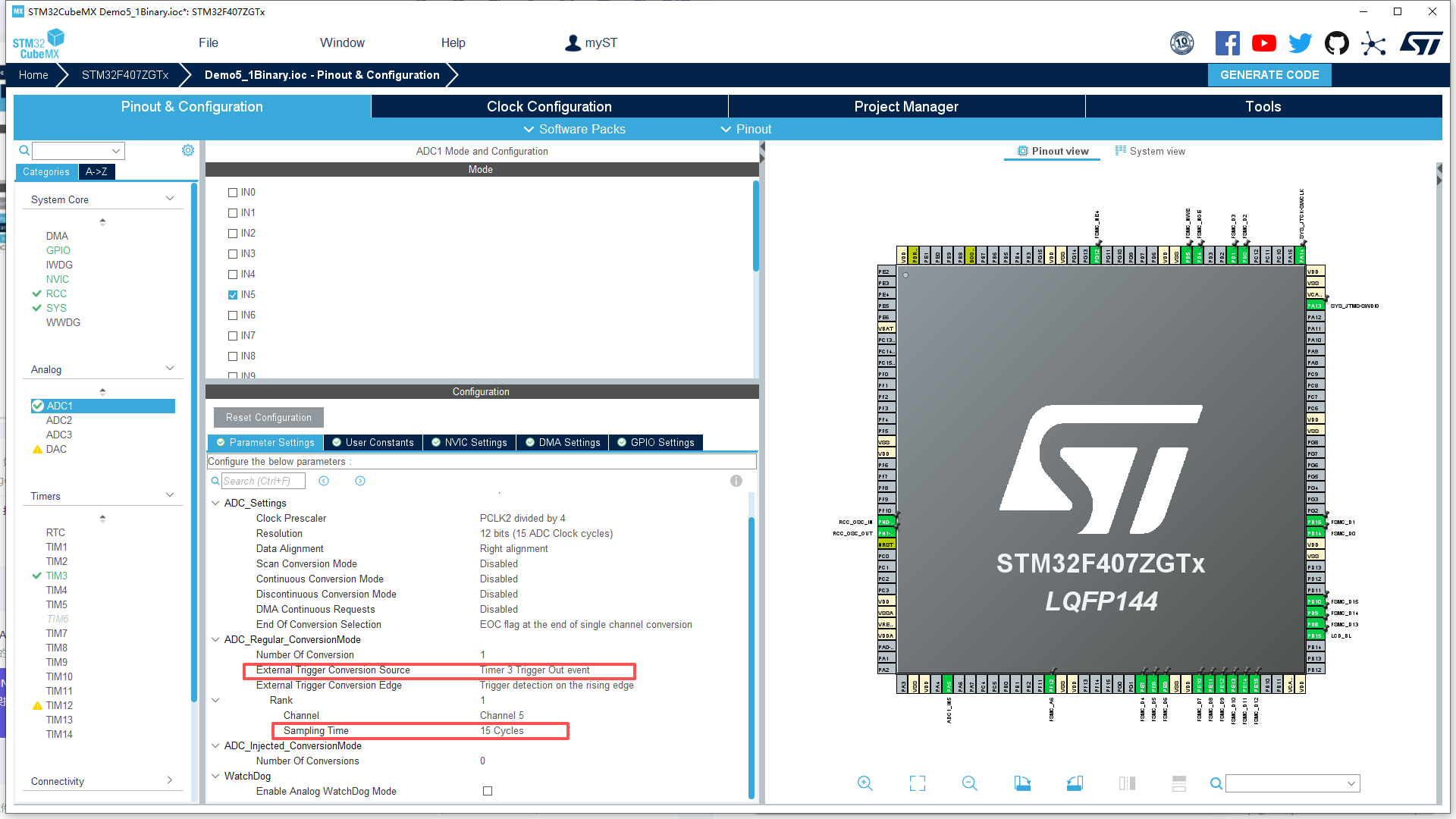
Task: Open the YouTube icon link
Action: 1263,43
